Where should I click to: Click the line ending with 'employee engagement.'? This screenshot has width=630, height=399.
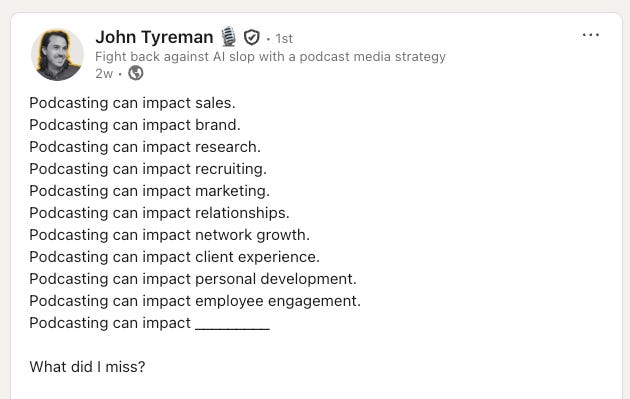click(x=195, y=301)
